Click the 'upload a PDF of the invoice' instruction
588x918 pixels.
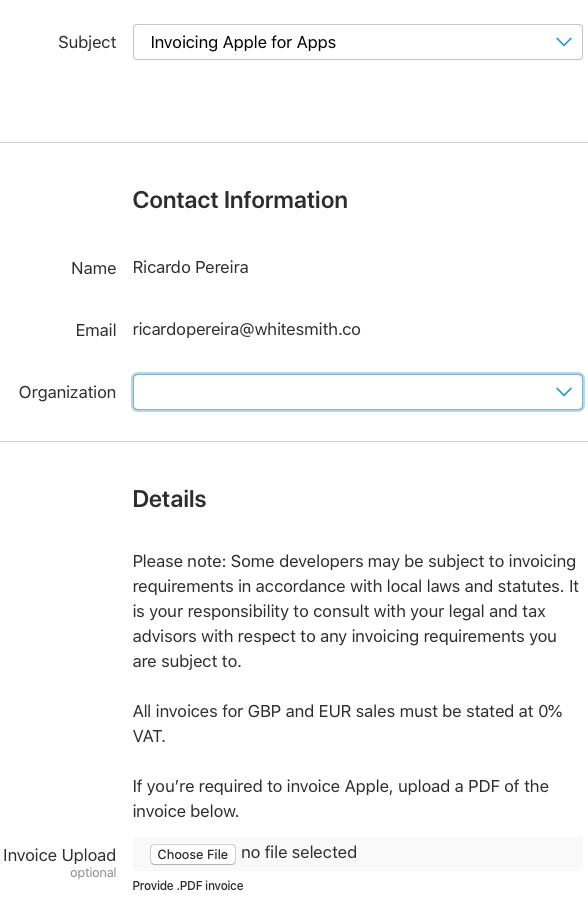340,799
